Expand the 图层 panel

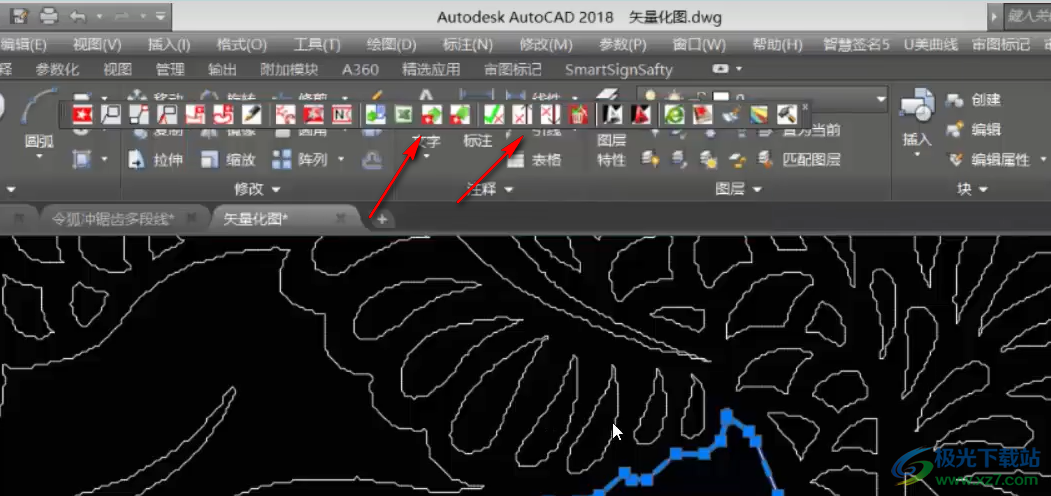(739, 189)
